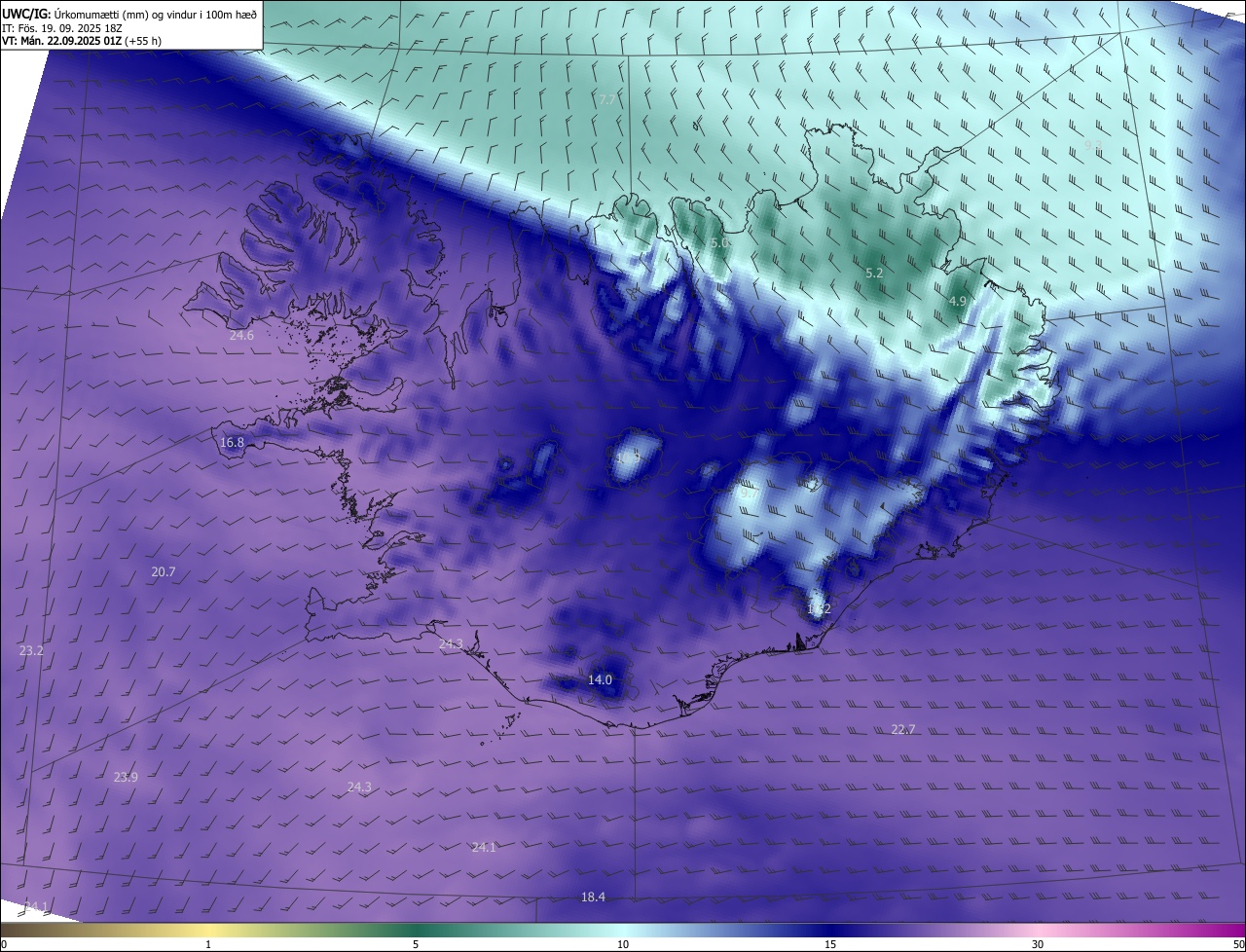
Task: Click the 7.7 value label on the map
Action: [x=607, y=100]
